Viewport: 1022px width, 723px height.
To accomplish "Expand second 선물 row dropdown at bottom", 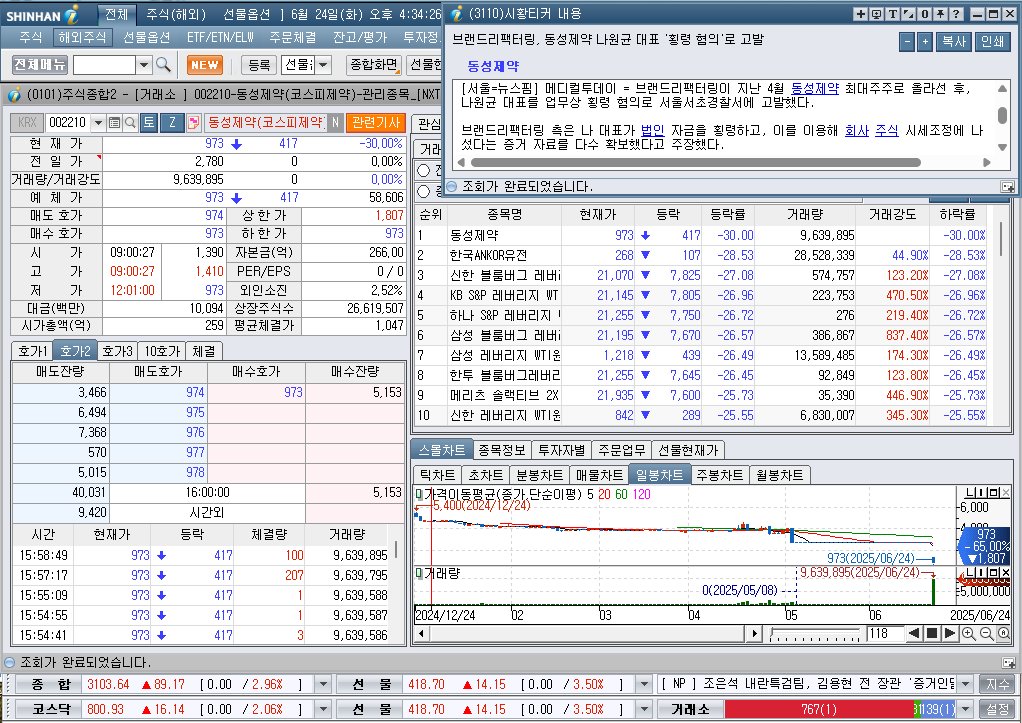I will tap(644, 709).
